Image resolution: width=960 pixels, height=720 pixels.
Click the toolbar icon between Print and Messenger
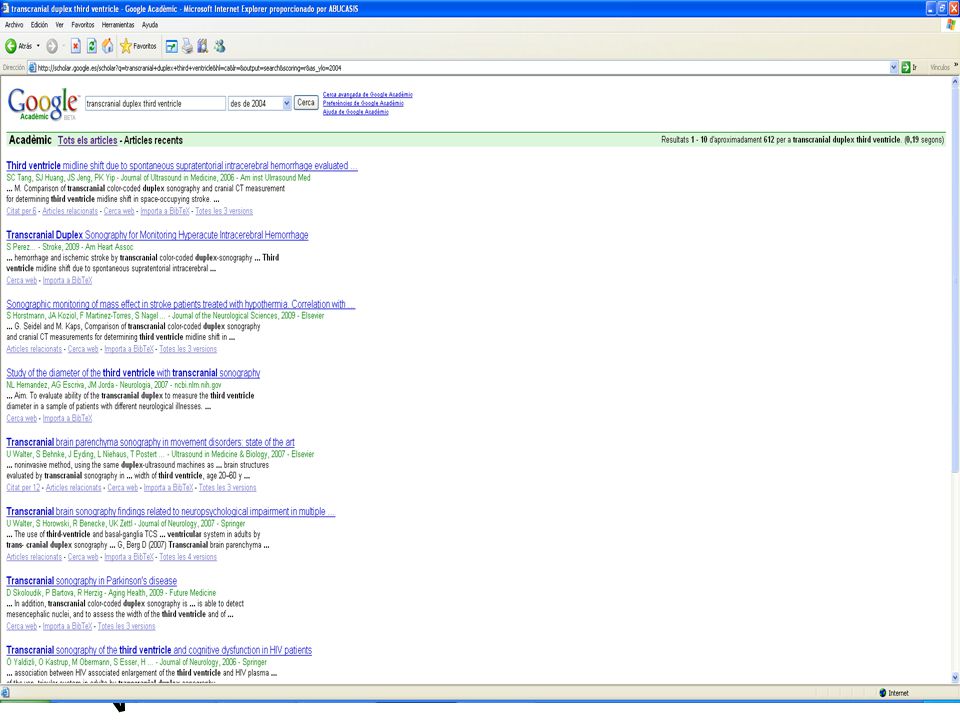coord(203,46)
